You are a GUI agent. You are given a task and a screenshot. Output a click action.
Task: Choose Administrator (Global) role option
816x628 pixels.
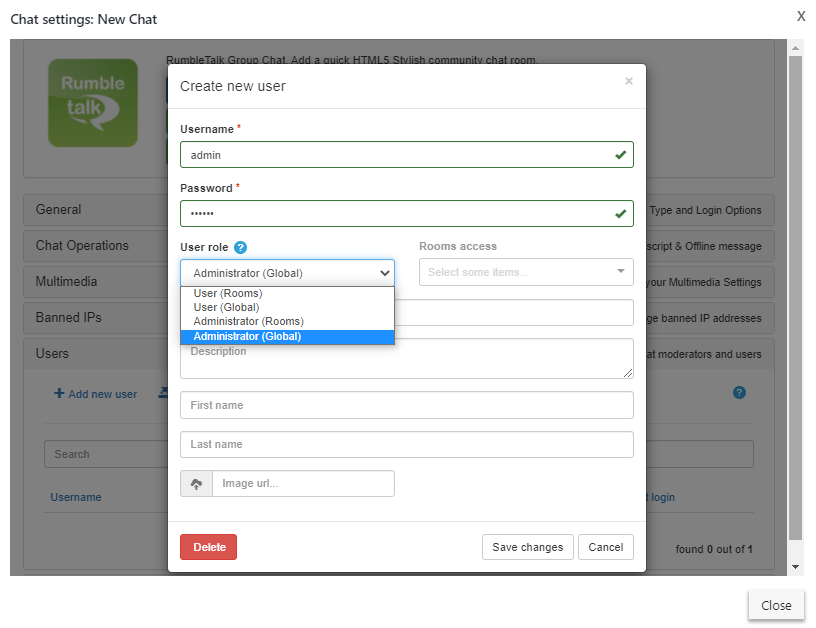tap(247, 337)
